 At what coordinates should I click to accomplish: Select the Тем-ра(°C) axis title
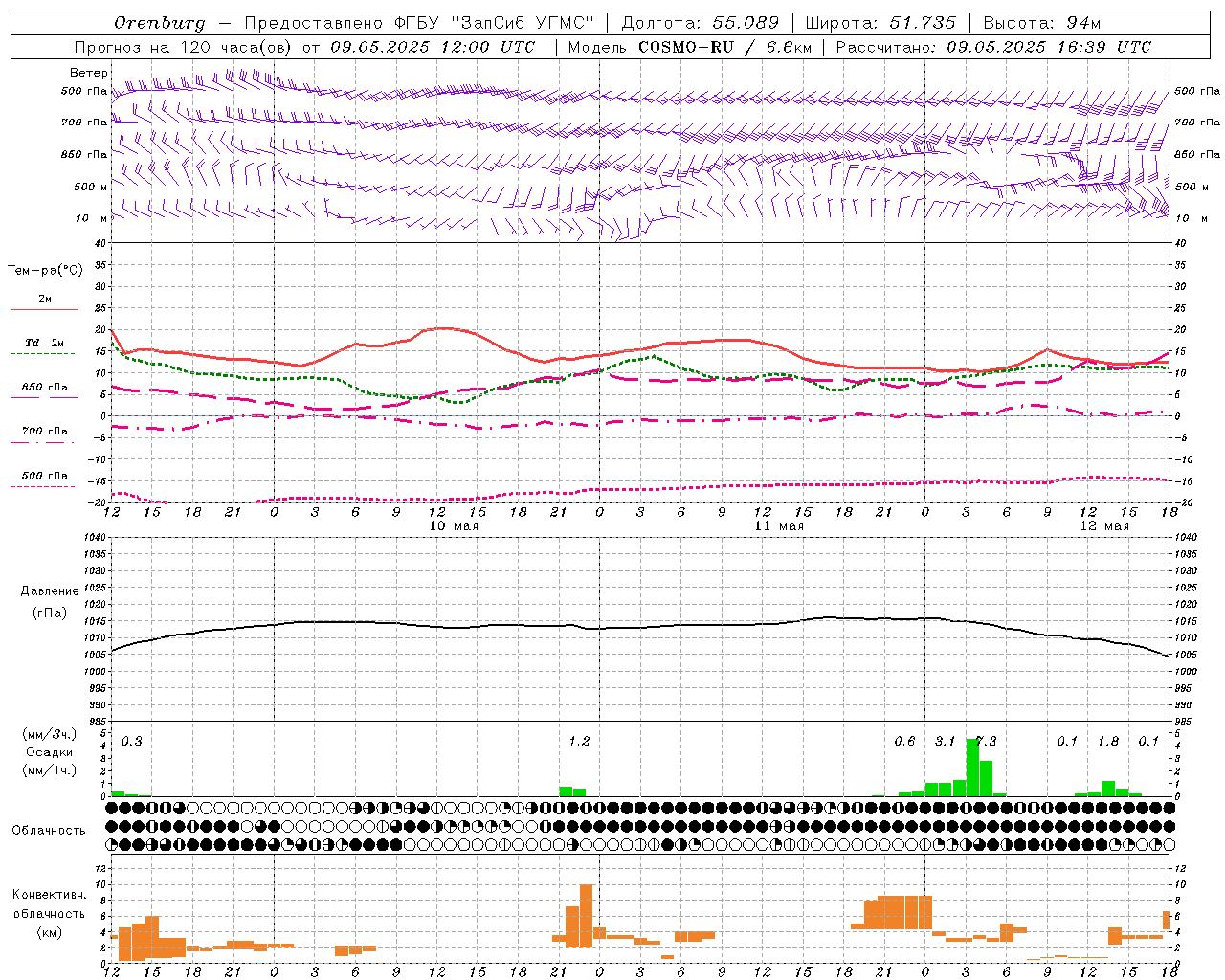[x=45, y=270]
